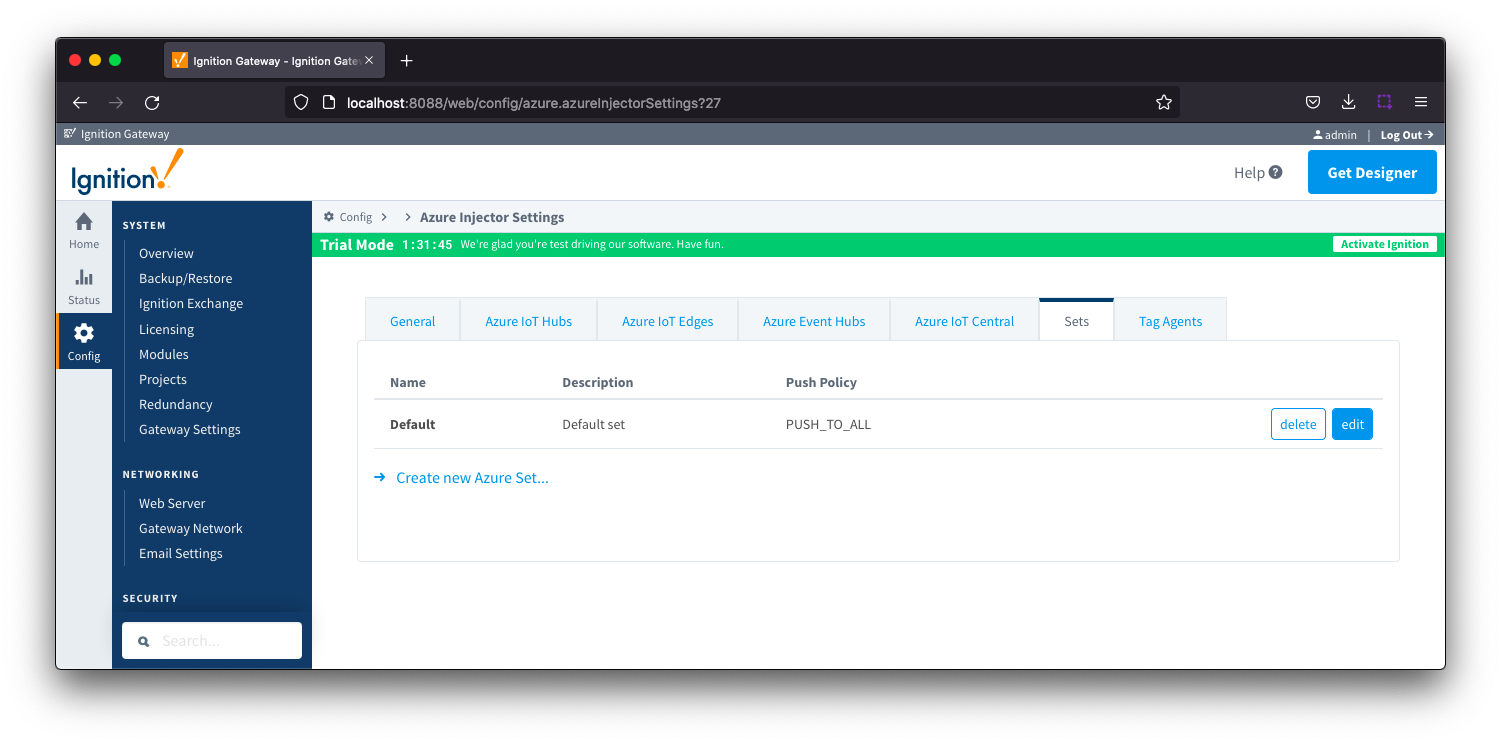The width and height of the screenshot is (1501, 743).
Task: Delete the Default set
Action: (x=1297, y=424)
